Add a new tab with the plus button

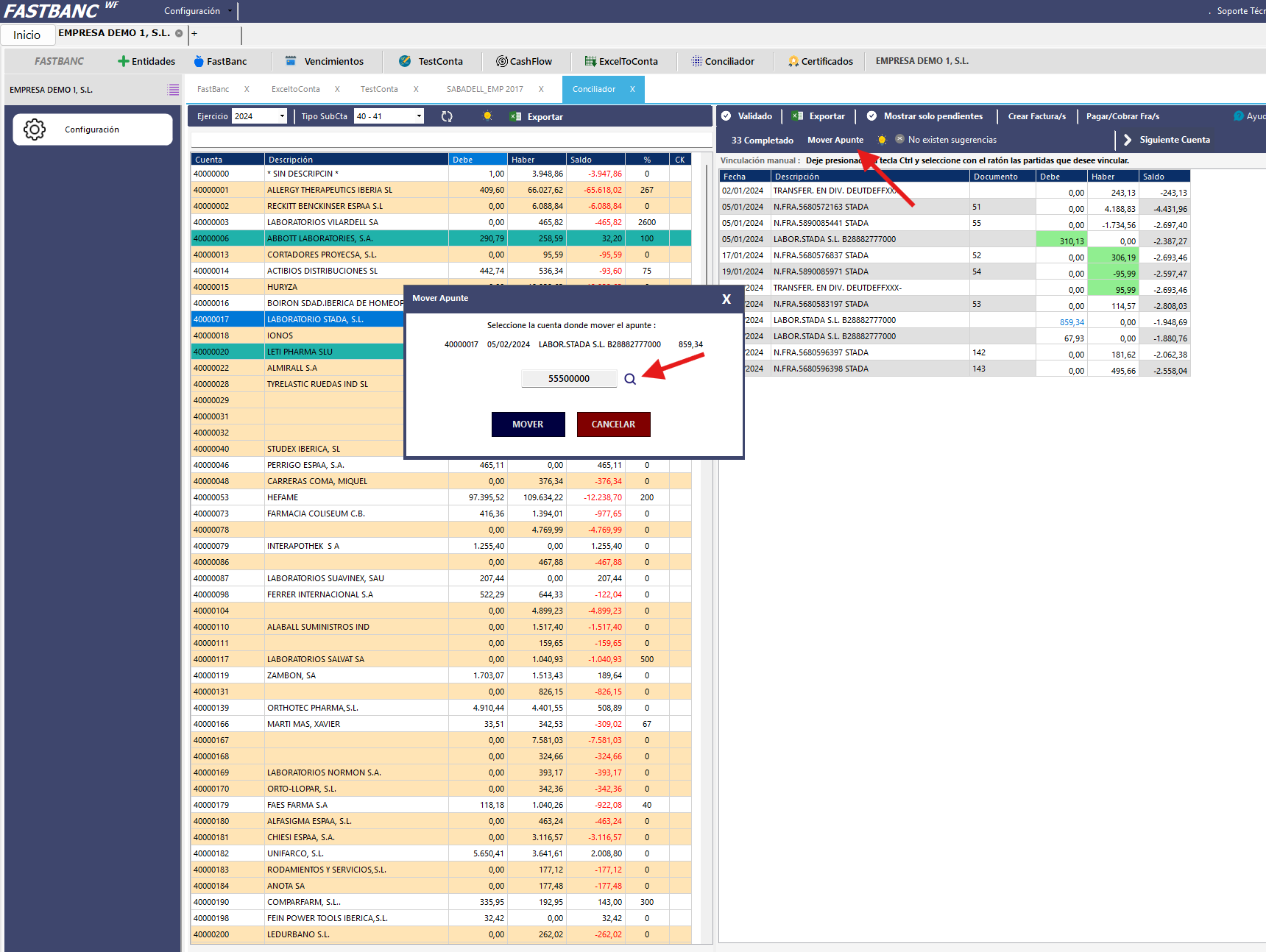click(x=194, y=33)
